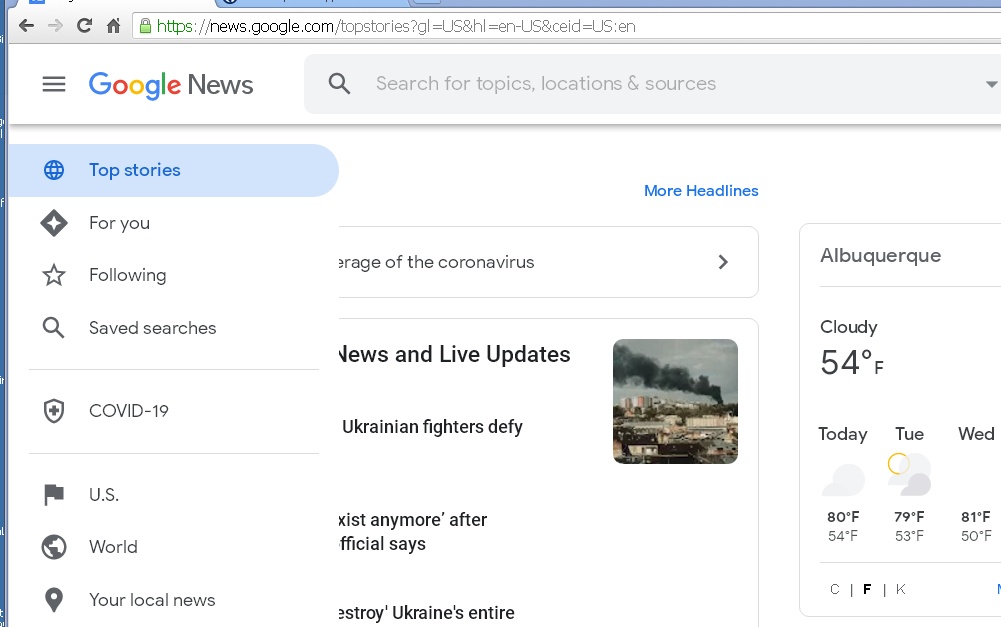Open the 'Ukrainian fighters defy' story

coord(432,427)
